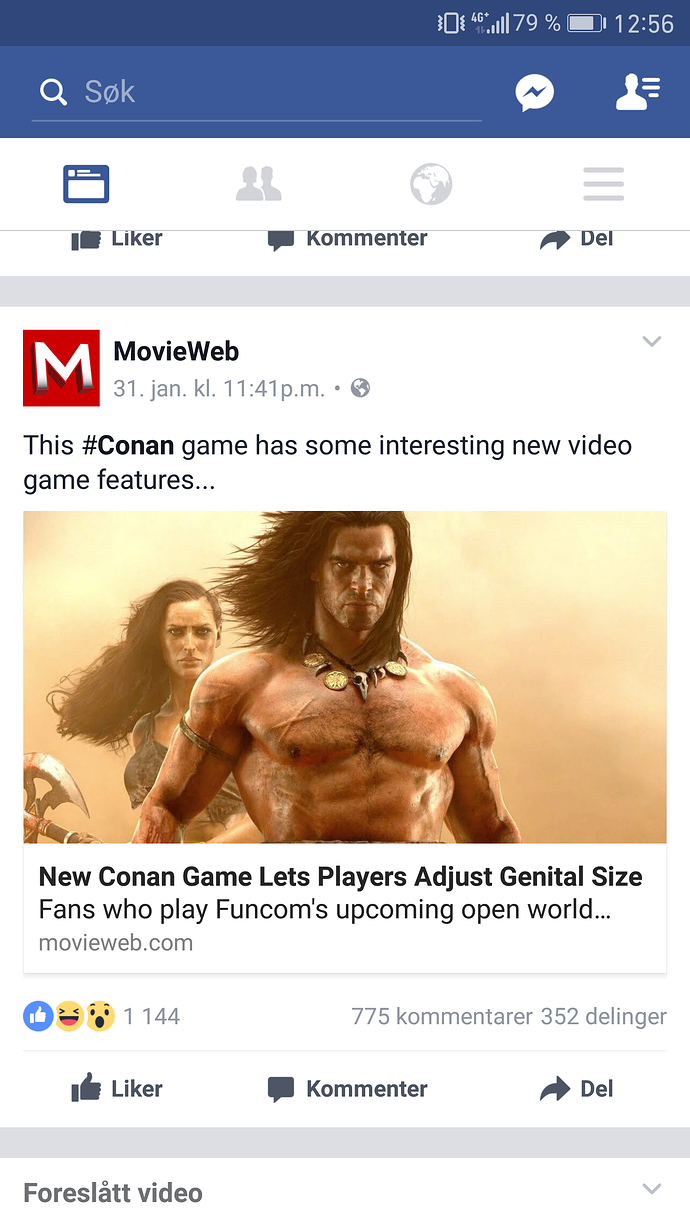
Task: Like the MovieWeb post with Liker
Action: pos(117,1088)
